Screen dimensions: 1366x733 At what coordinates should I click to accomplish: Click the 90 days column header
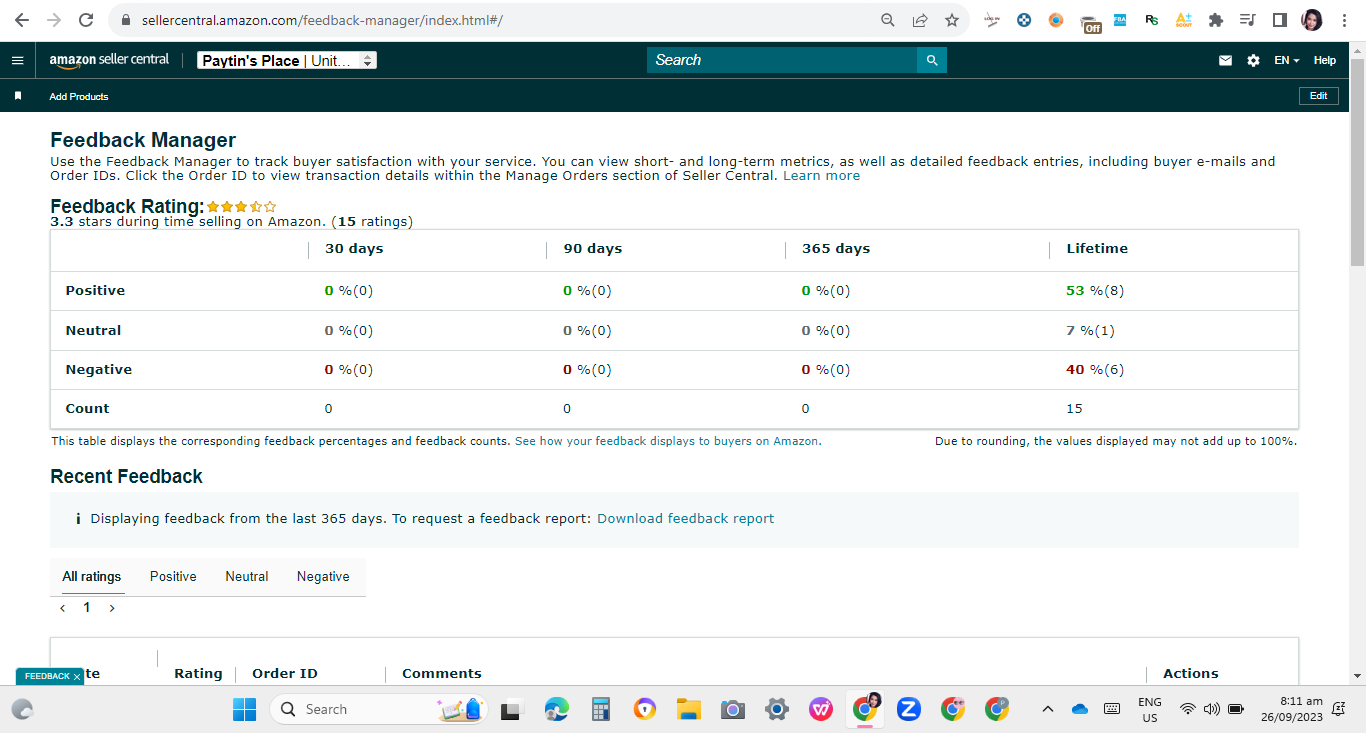tap(592, 249)
